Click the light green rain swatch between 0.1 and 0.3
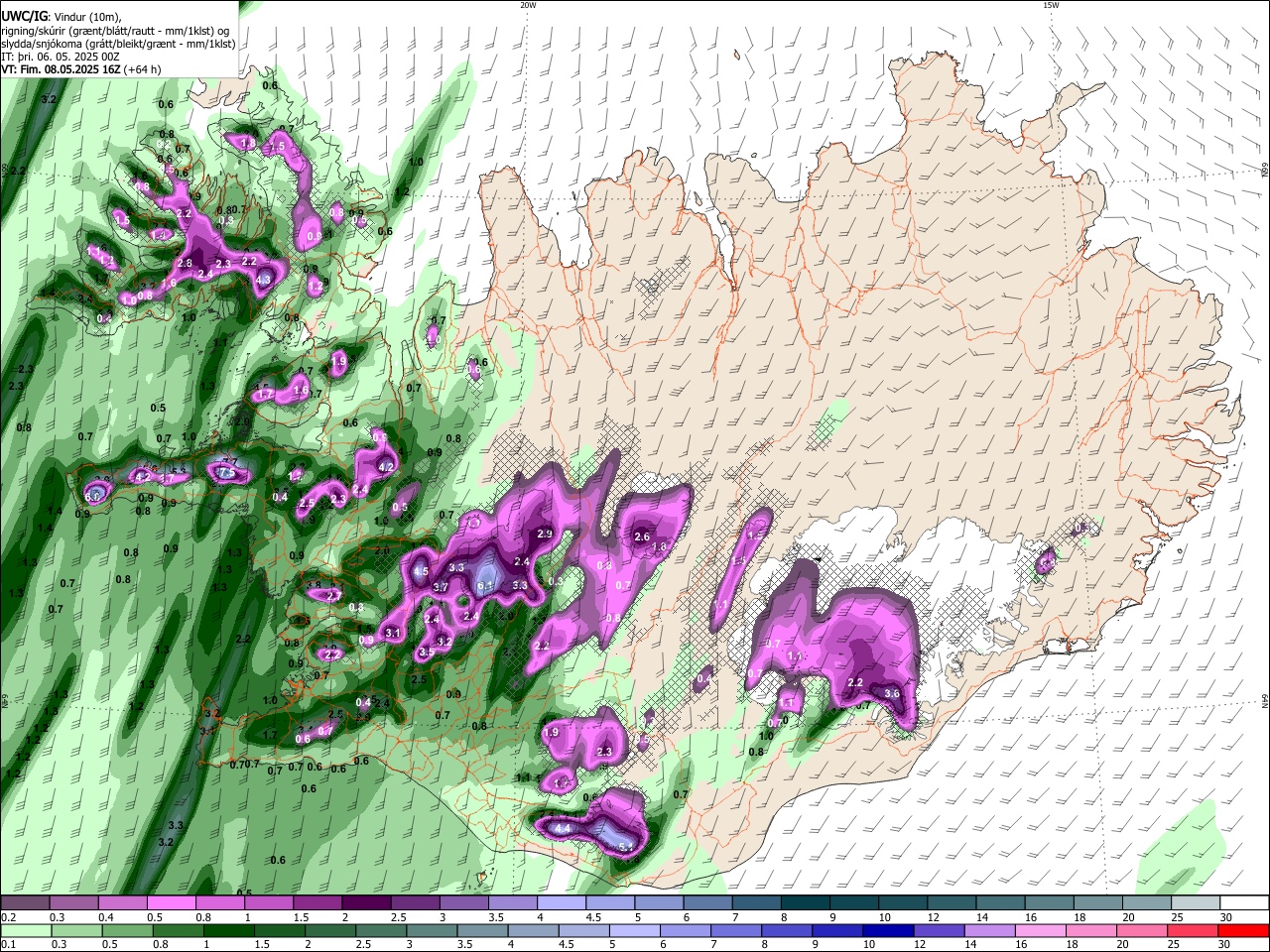 coord(25,930)
